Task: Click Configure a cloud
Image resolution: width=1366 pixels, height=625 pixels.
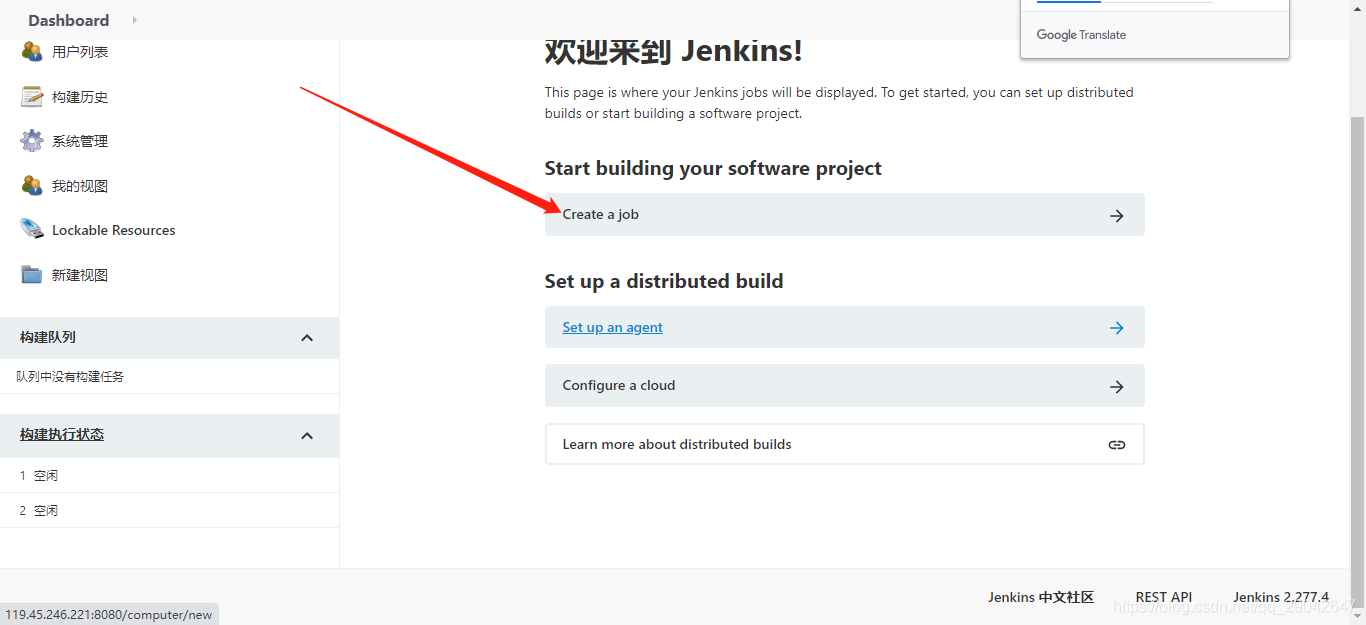Action: coord(844,386)
